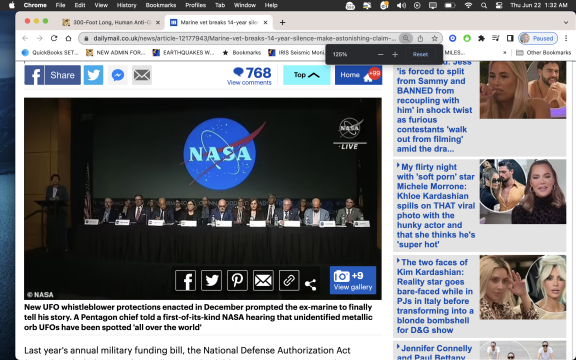Click the zoom magnifier icon in address bar

406,38
